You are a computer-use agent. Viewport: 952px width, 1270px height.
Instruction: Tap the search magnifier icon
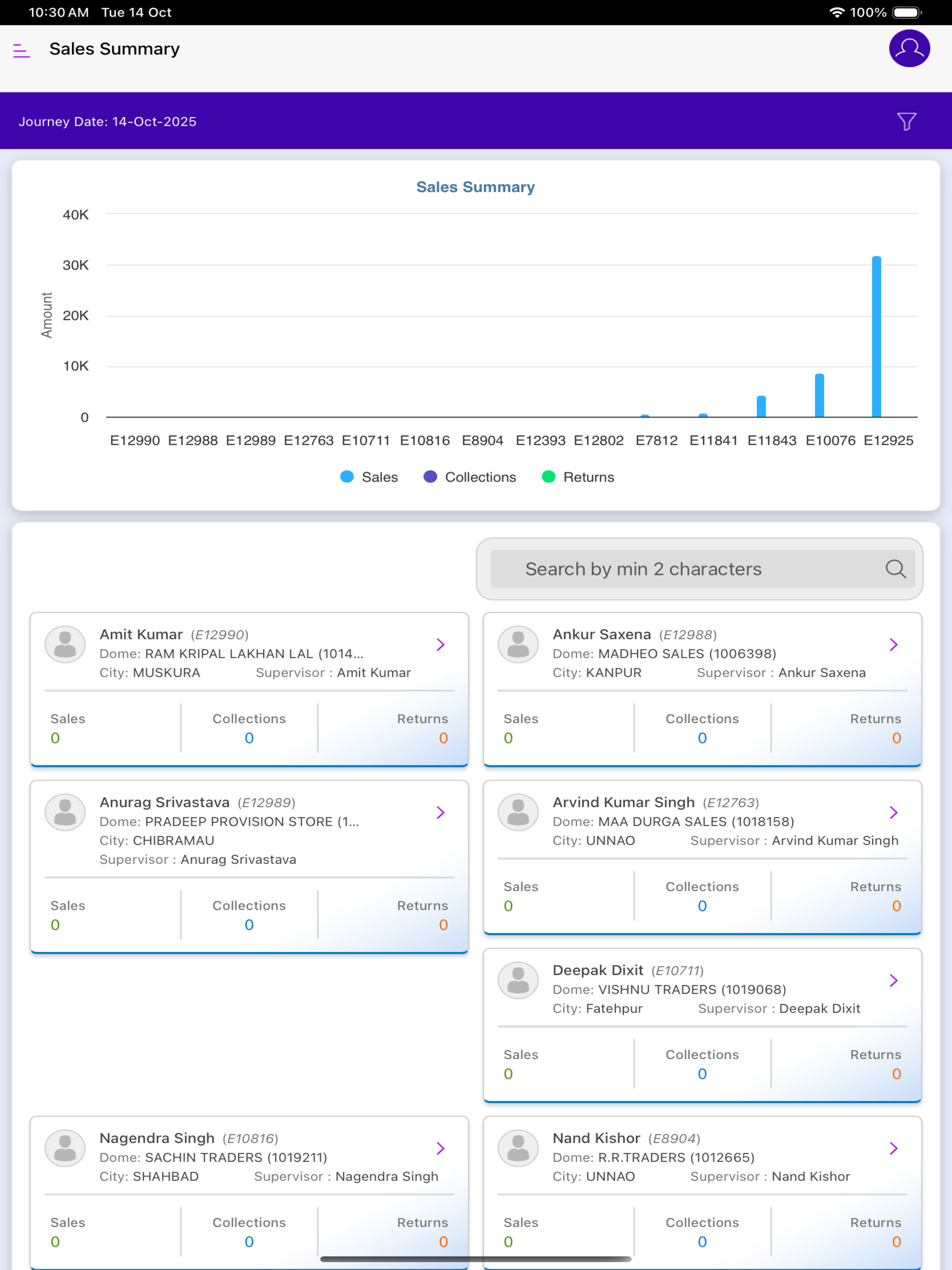coord(895,569)
